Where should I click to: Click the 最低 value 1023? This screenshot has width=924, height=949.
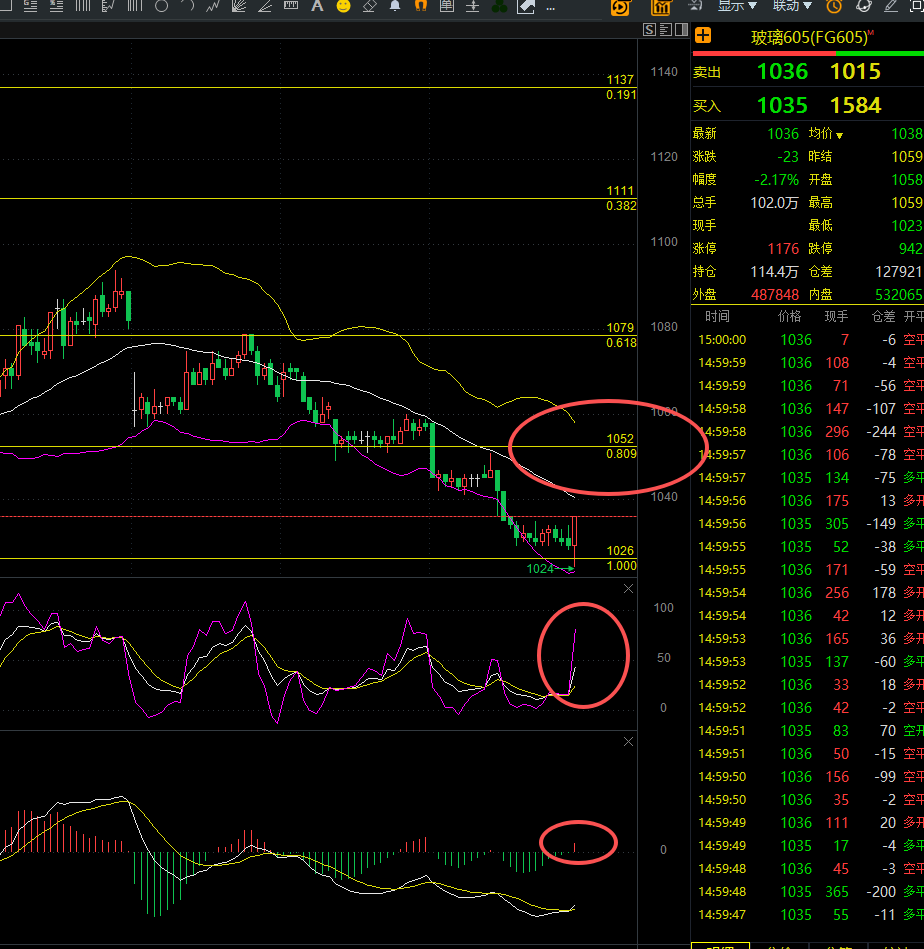(x=906, y=226)
